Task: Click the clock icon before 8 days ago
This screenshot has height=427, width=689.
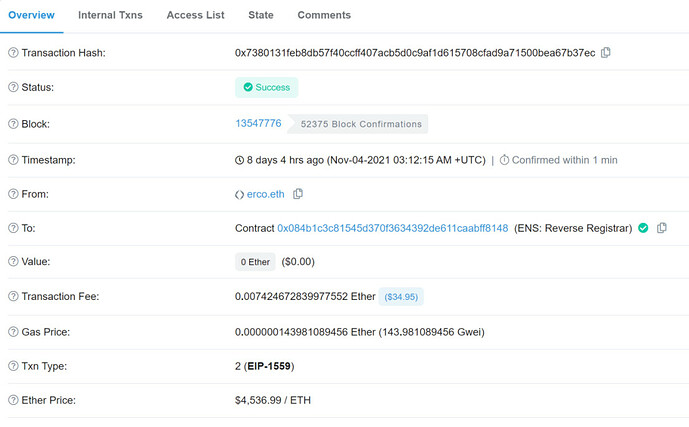Action: (x=239, y=160)
